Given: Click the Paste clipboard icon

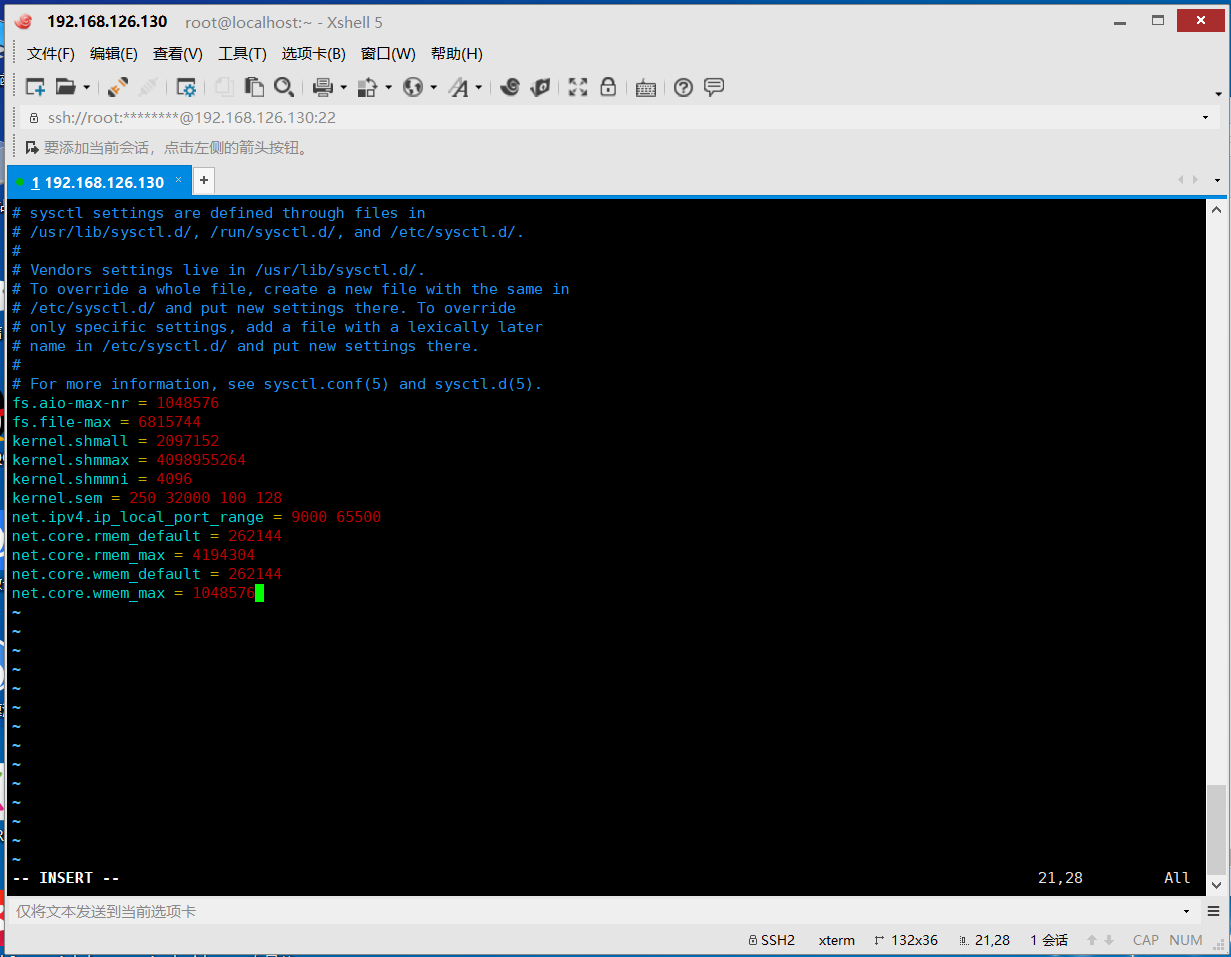Looking at the screenshot, I should (254, 87).
